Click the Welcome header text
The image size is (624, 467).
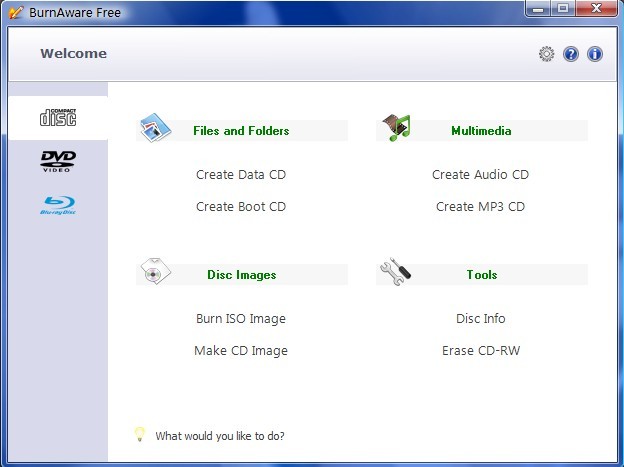(x=74, y=53)
